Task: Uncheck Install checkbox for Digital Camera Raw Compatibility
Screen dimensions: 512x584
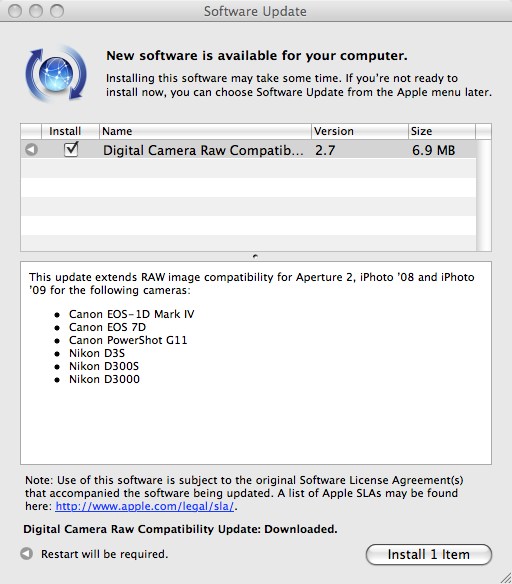Action: point(71,149)
